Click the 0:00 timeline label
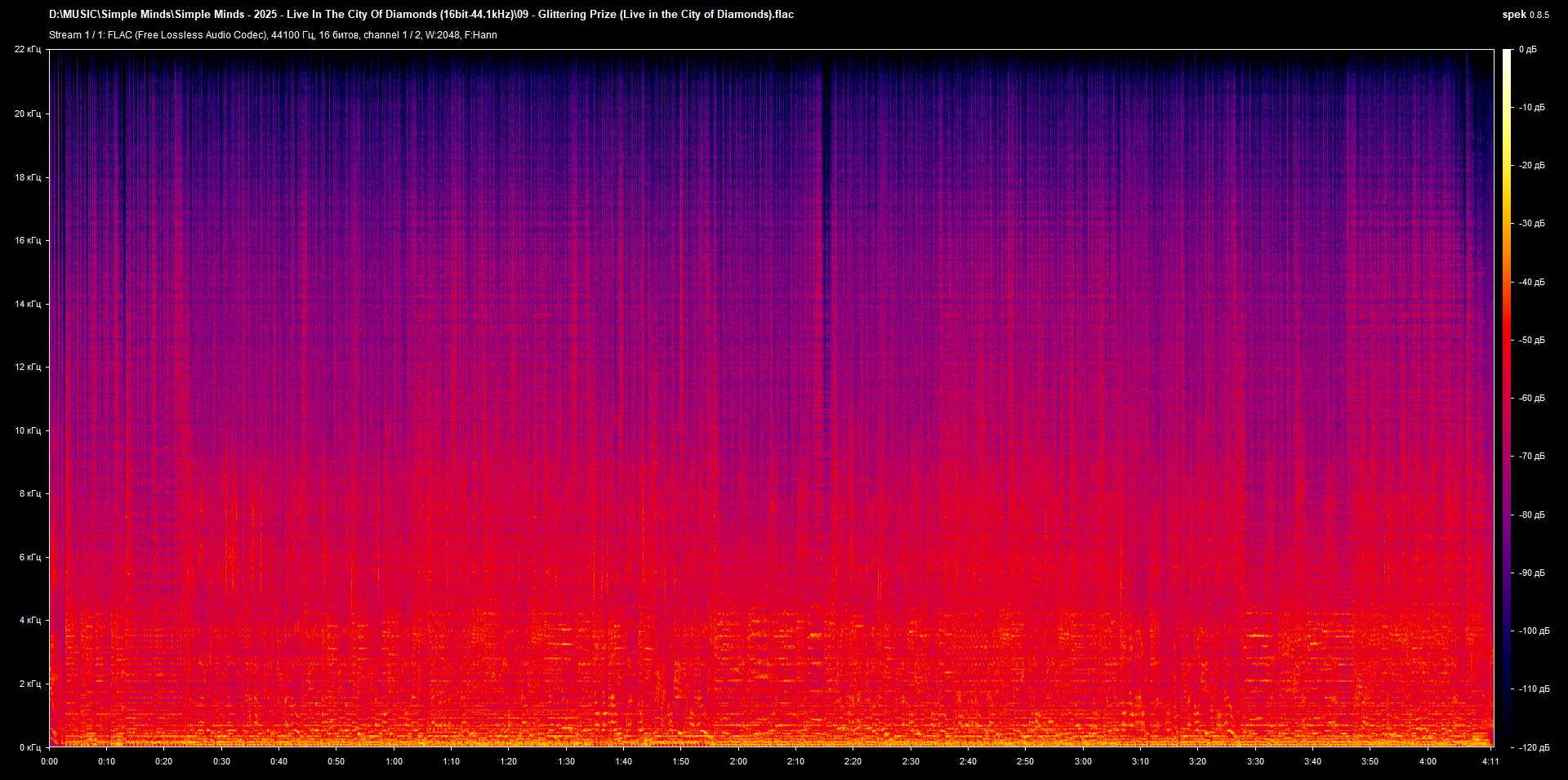1568x780 pixels. [x=49, y=760]
